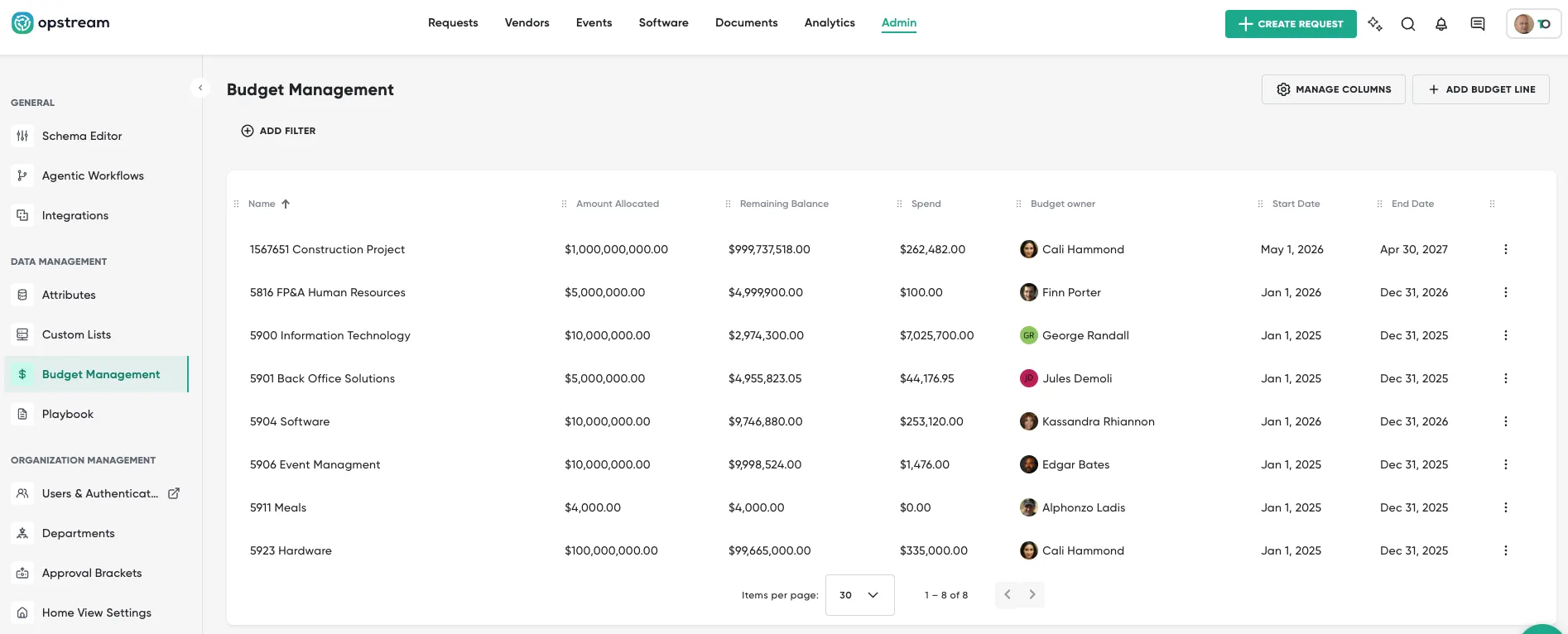Screen dimensions: 1568x634
Task: Open row menu for 5923 Hardware
Action: 1506,550
